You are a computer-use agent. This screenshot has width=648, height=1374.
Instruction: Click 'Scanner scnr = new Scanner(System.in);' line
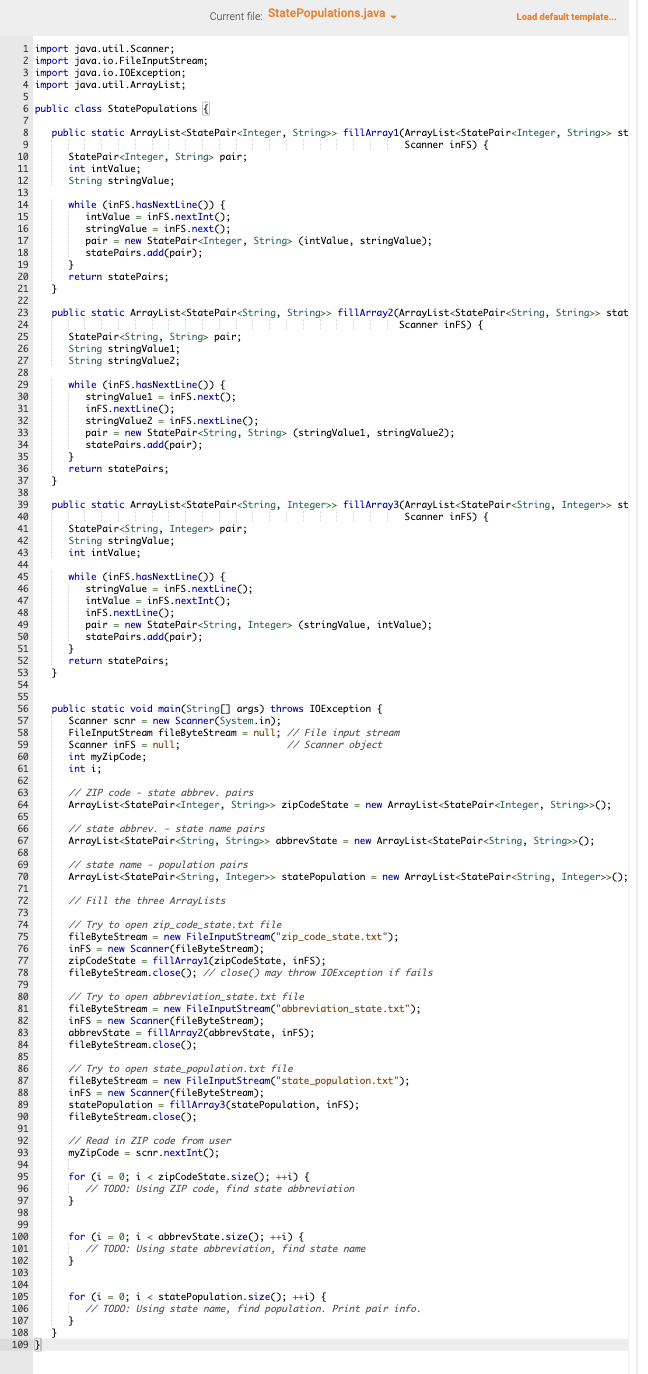[175, 721]
